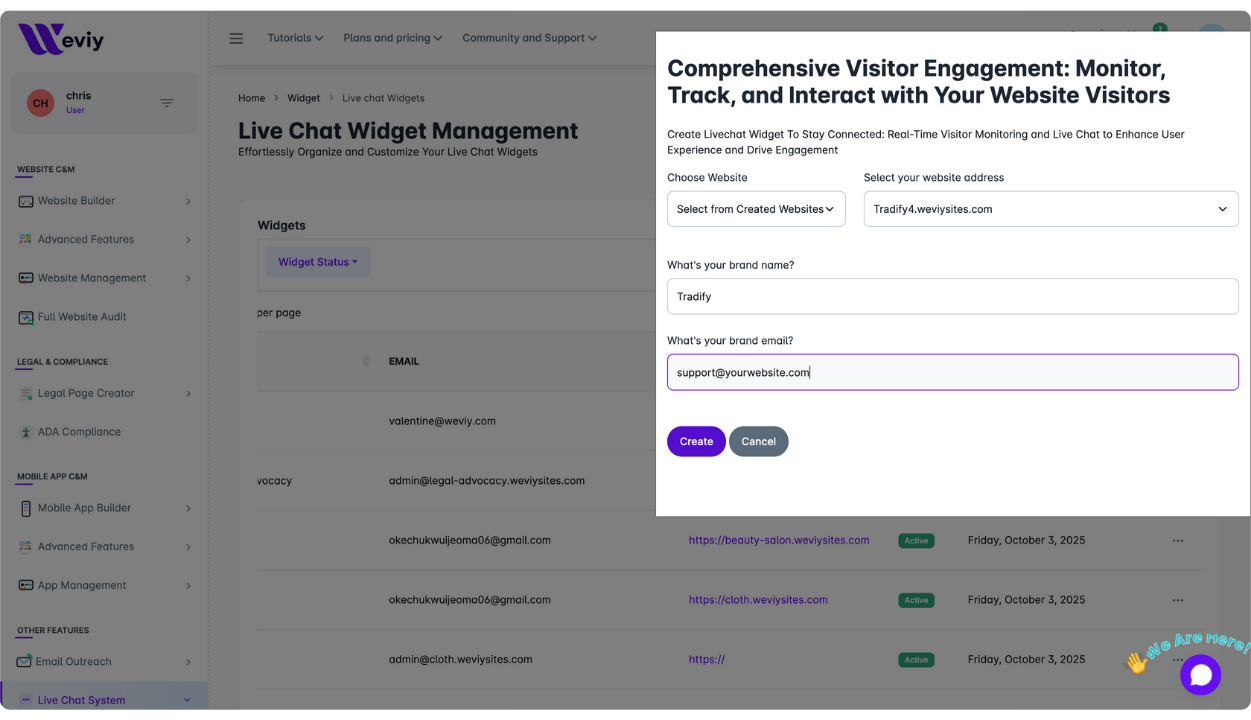
Task: Click the Cancel button
Action: (x=758, y=441)
